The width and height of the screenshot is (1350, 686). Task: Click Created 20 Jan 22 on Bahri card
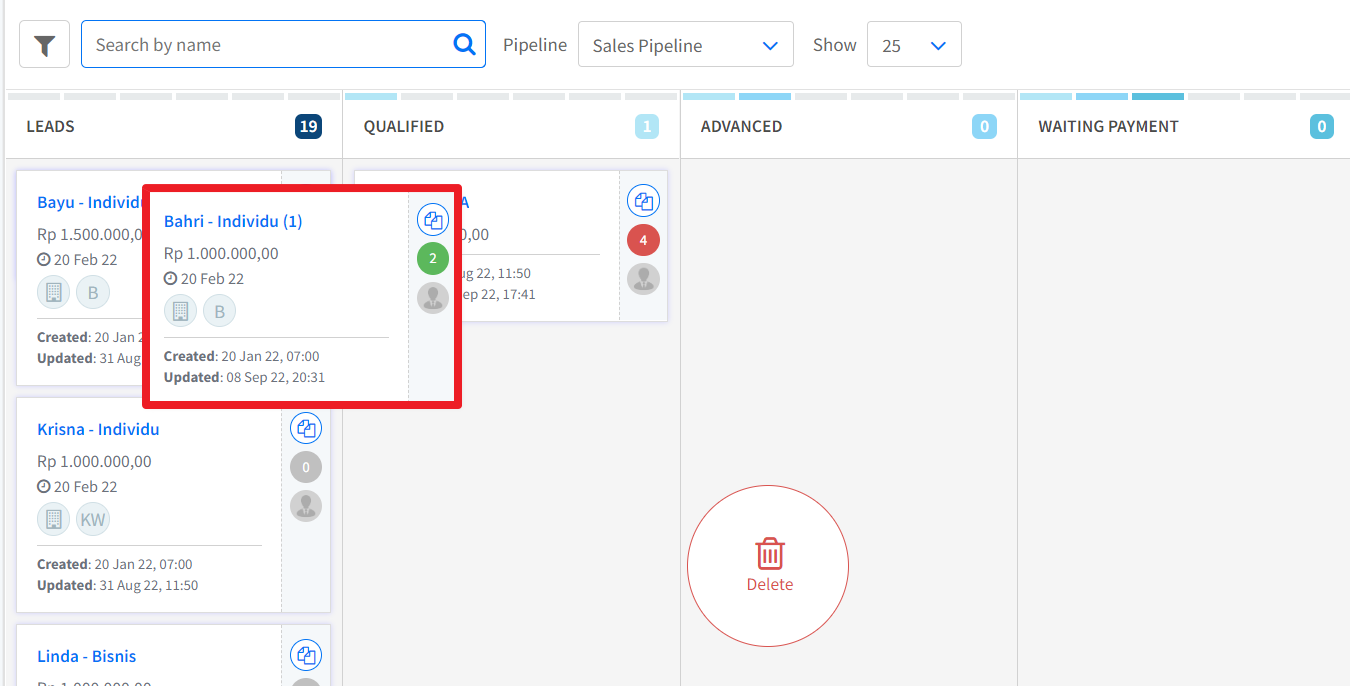coord(241,356)
